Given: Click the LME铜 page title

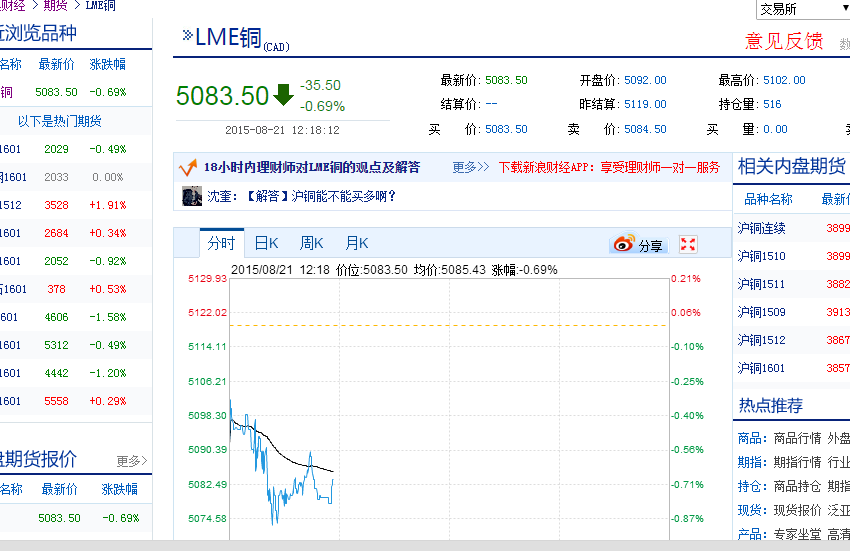Looking at the screenshot, I should coord(228,38).
